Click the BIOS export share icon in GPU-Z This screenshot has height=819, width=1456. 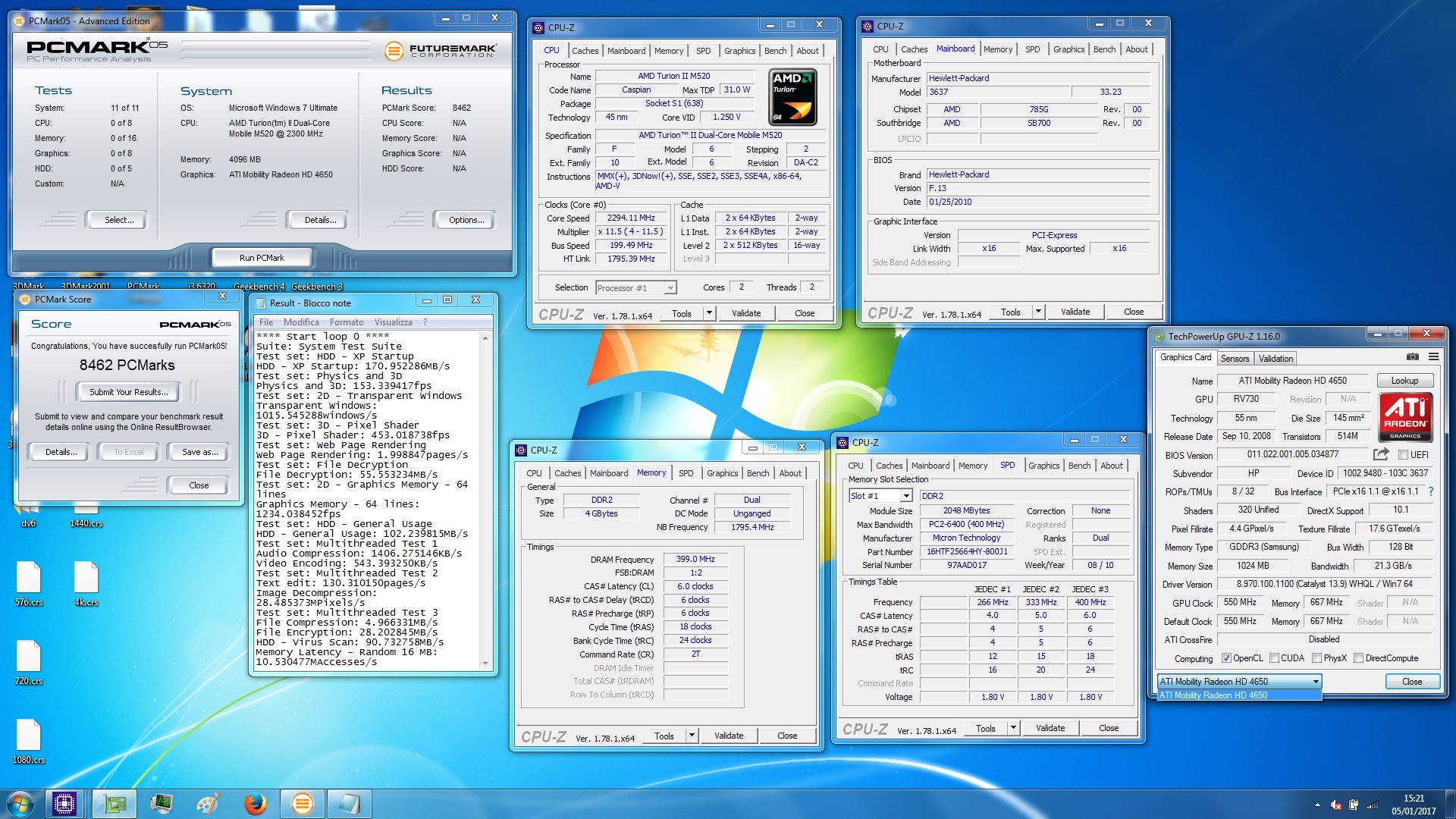pos(1381,454)
